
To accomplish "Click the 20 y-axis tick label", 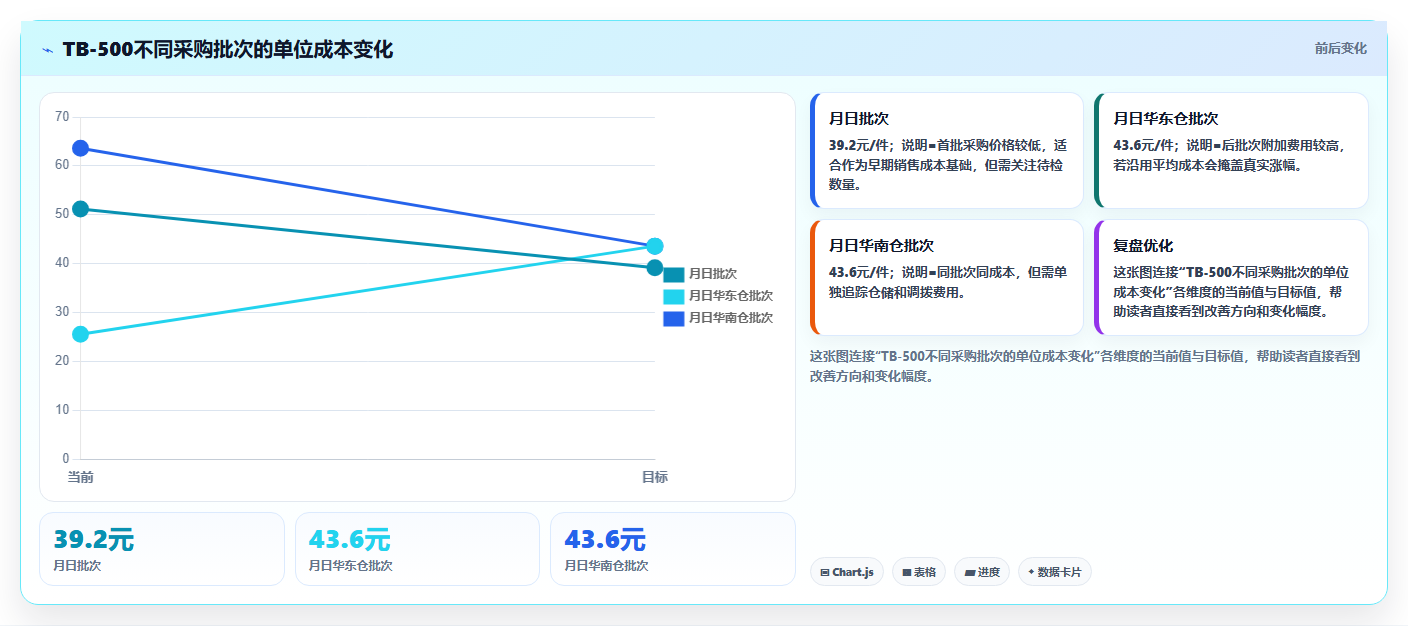I will [x=62, y=361].
